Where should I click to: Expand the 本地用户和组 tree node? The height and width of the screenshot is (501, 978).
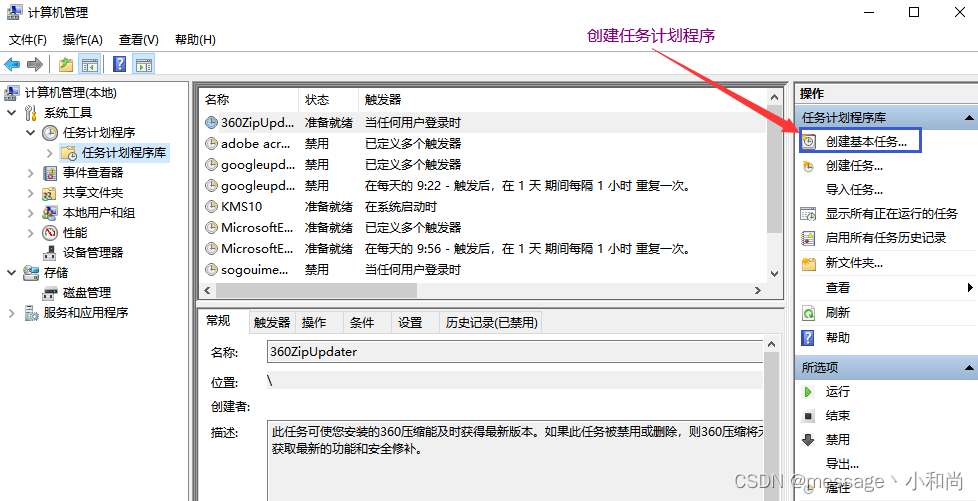[x=31, y=213]
